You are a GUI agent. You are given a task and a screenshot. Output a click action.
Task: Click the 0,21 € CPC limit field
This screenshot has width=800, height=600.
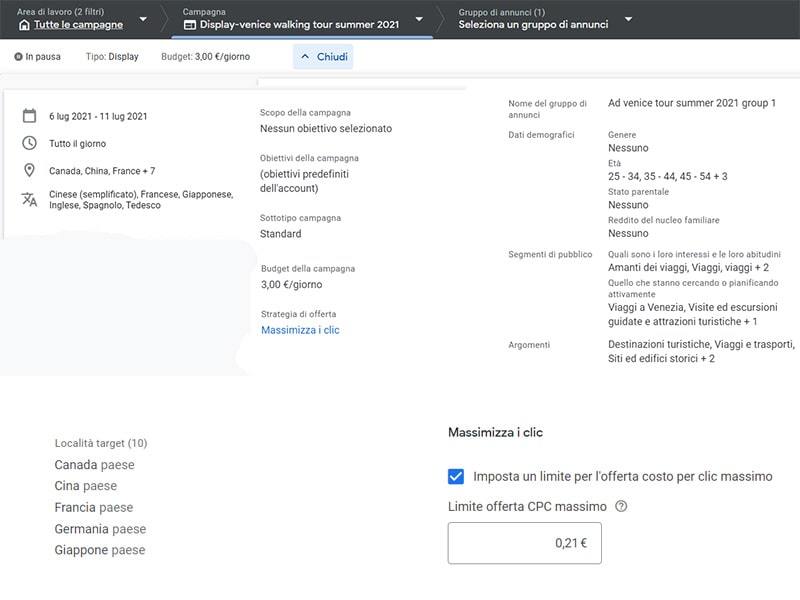point(524,543)
